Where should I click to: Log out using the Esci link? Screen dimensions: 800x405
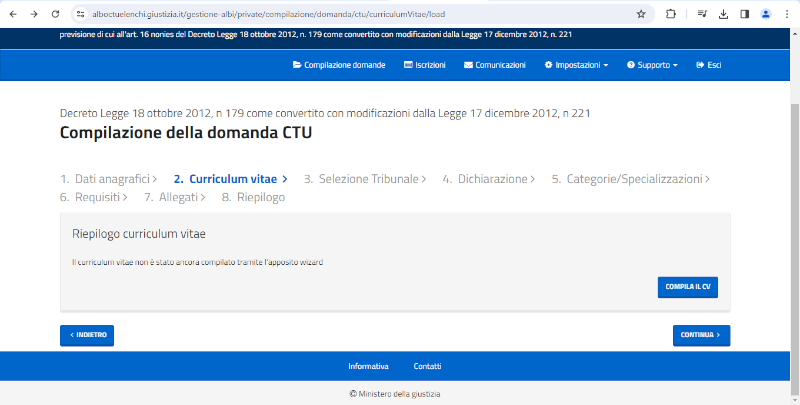point(708,65)
